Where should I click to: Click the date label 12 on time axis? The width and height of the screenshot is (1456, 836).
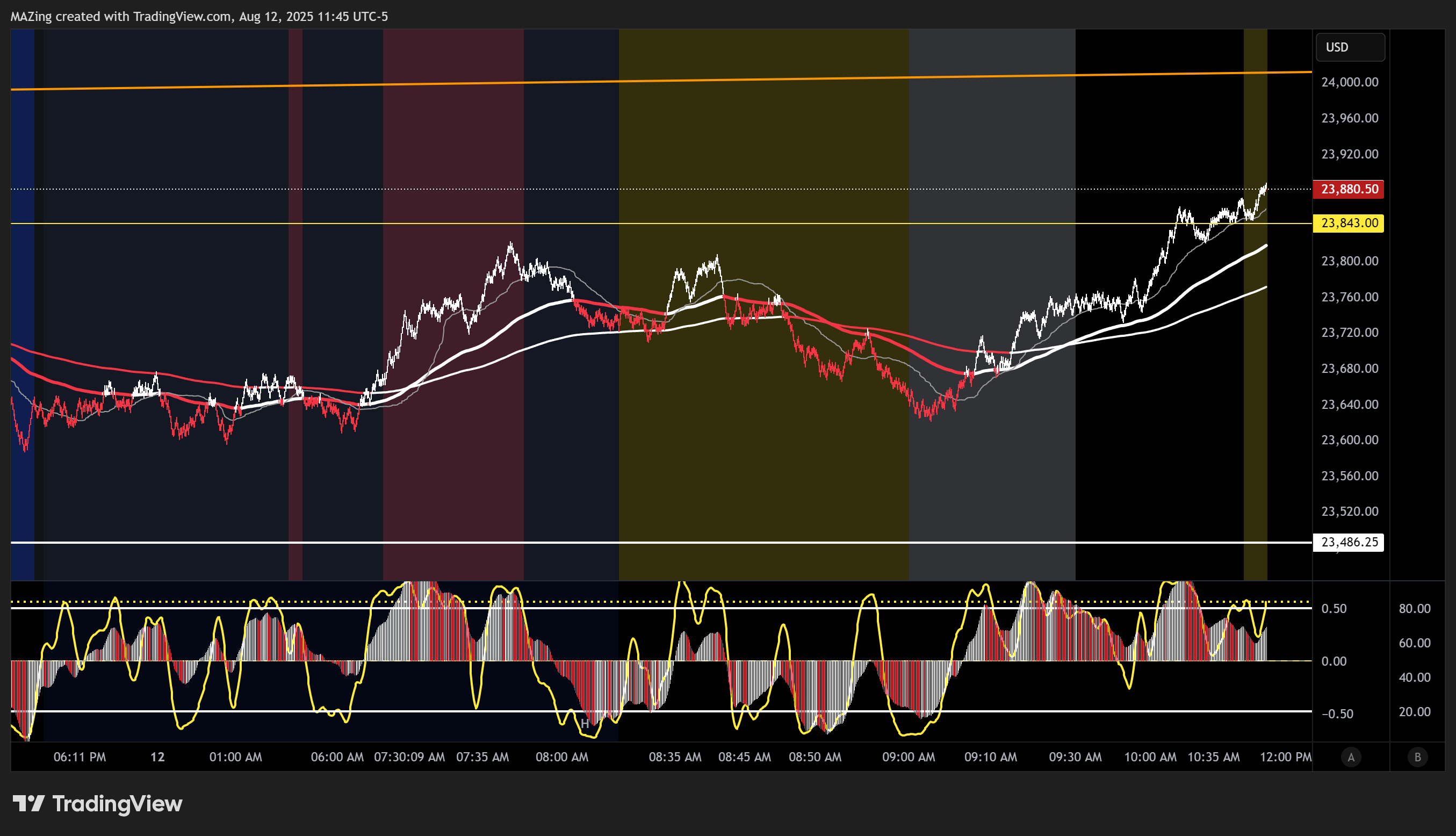[x=157, y=758]
